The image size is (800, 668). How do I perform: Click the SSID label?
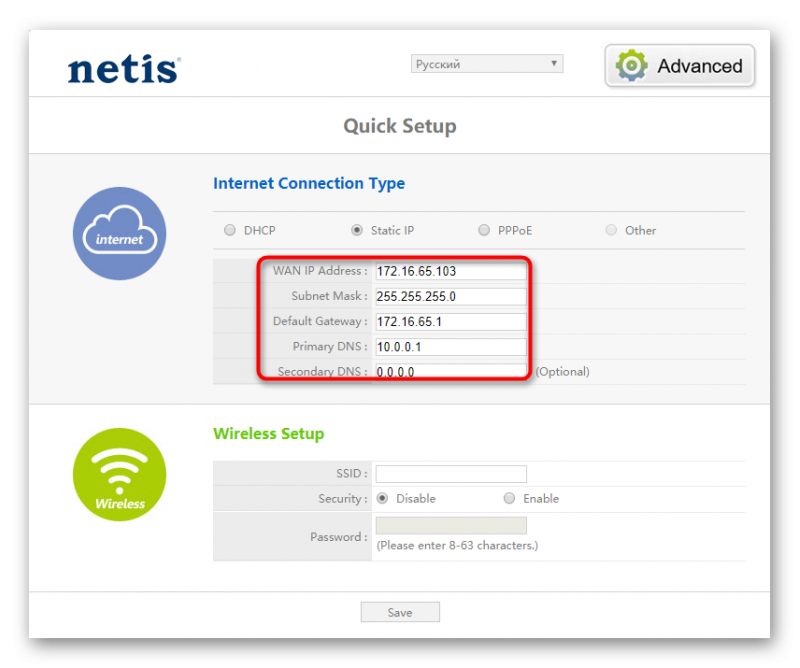pyautogui.click(x=352, y=474)
